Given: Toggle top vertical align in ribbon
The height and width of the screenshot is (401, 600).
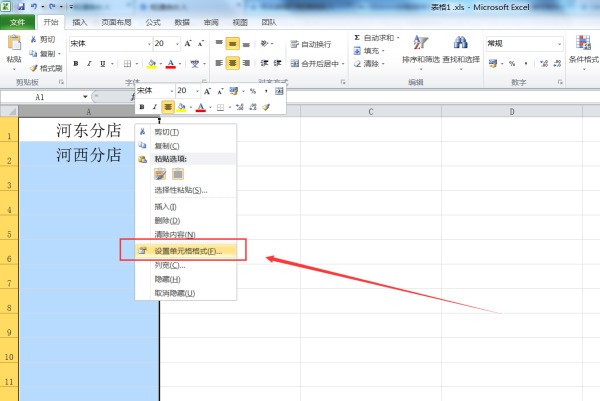Looking at the screenshot, I should [x=219, y=44].
